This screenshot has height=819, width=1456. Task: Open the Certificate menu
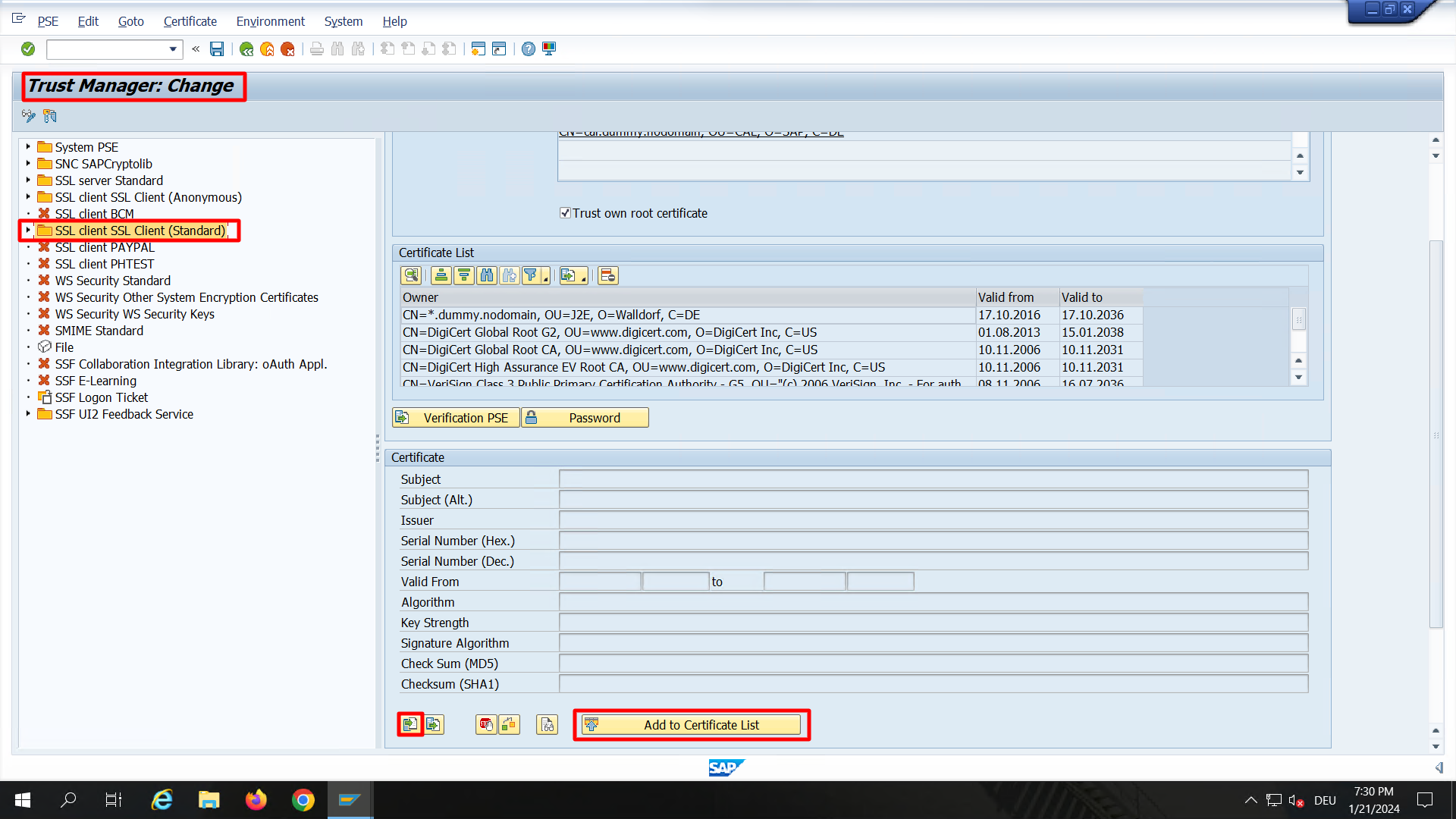(190, 21)
